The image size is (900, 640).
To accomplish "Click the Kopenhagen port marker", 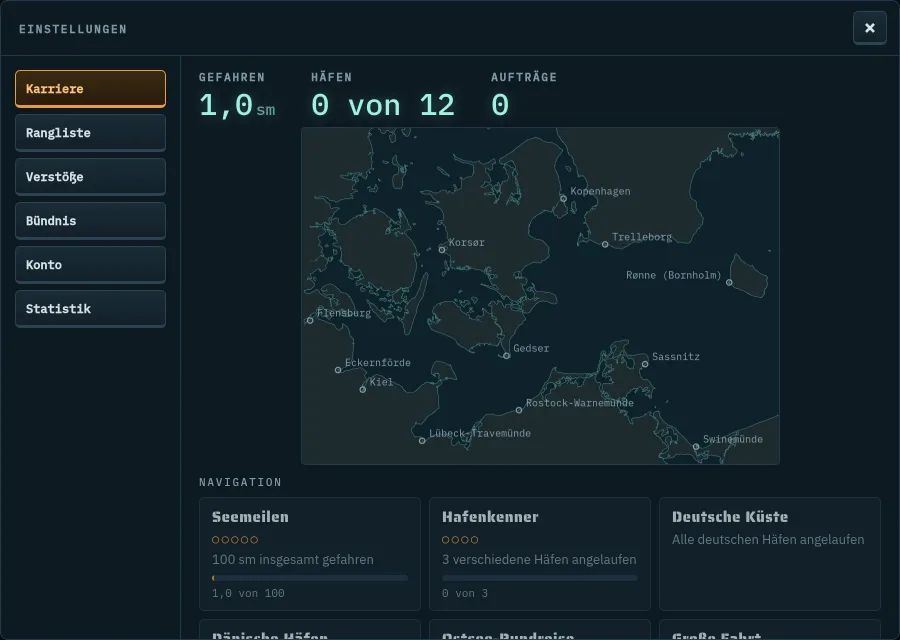I will click(x=563, y=199).
